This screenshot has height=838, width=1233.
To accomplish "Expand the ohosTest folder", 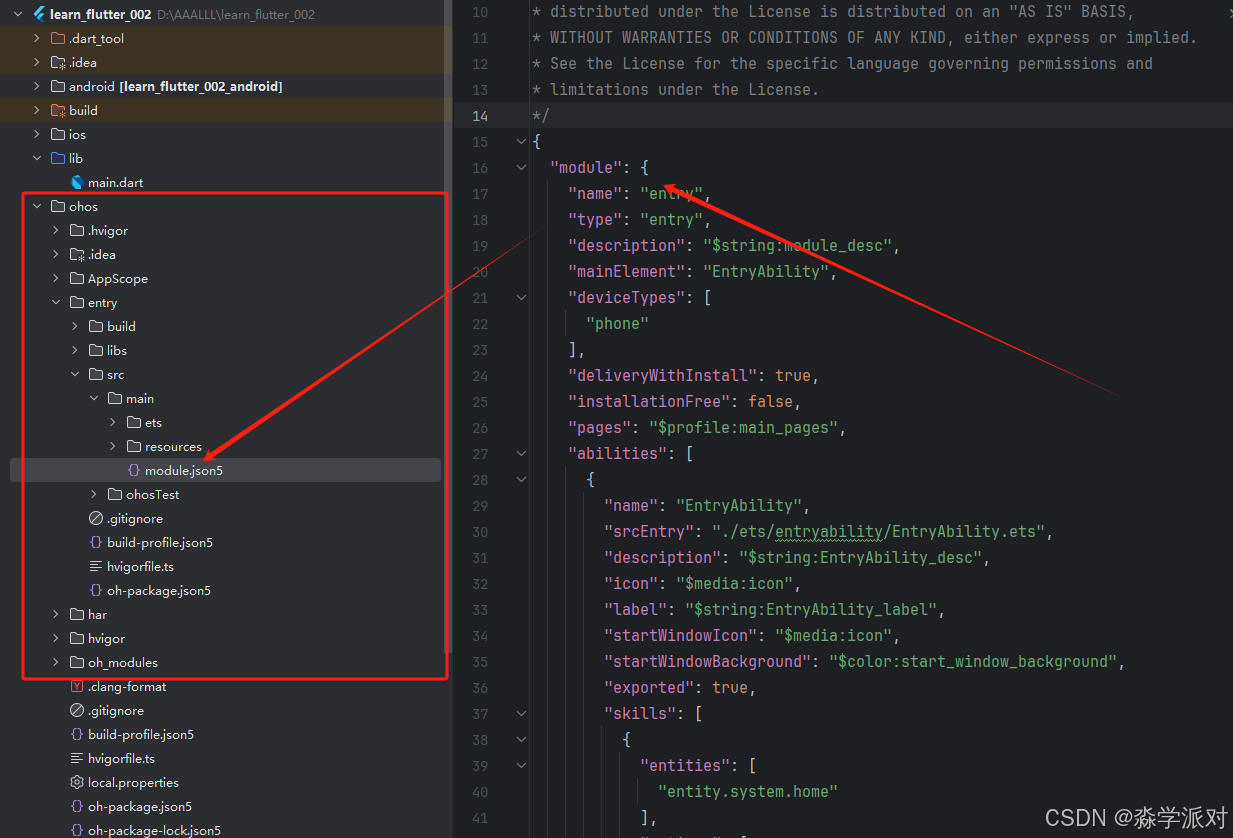I will pos(94,494).
